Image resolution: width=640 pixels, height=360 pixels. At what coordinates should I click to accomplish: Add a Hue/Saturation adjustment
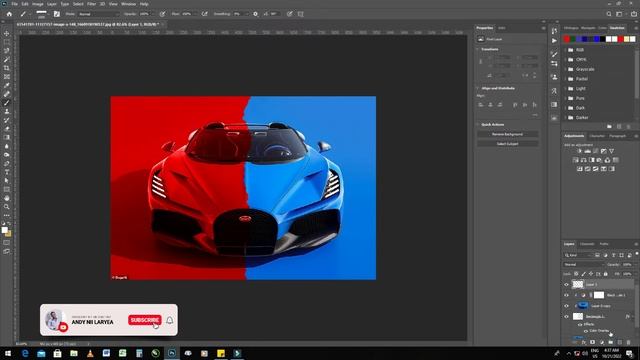[x=576, y=160]
